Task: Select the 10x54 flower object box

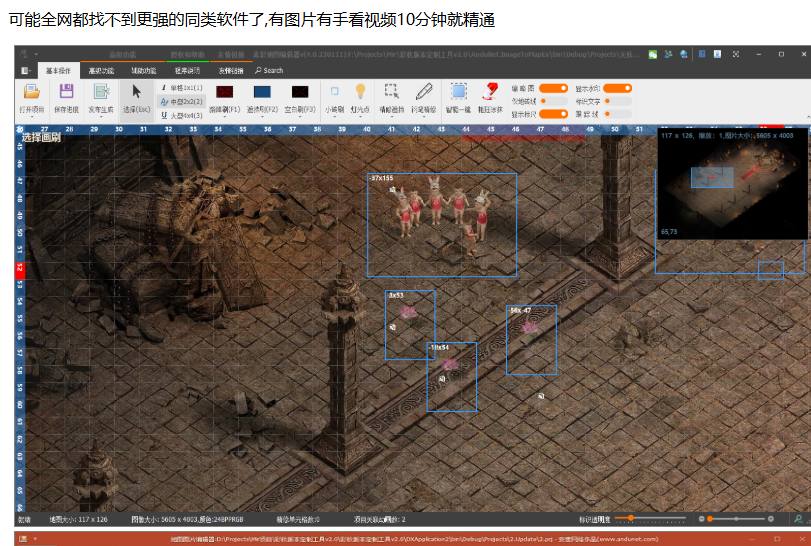Action: [x=452, y=377]
